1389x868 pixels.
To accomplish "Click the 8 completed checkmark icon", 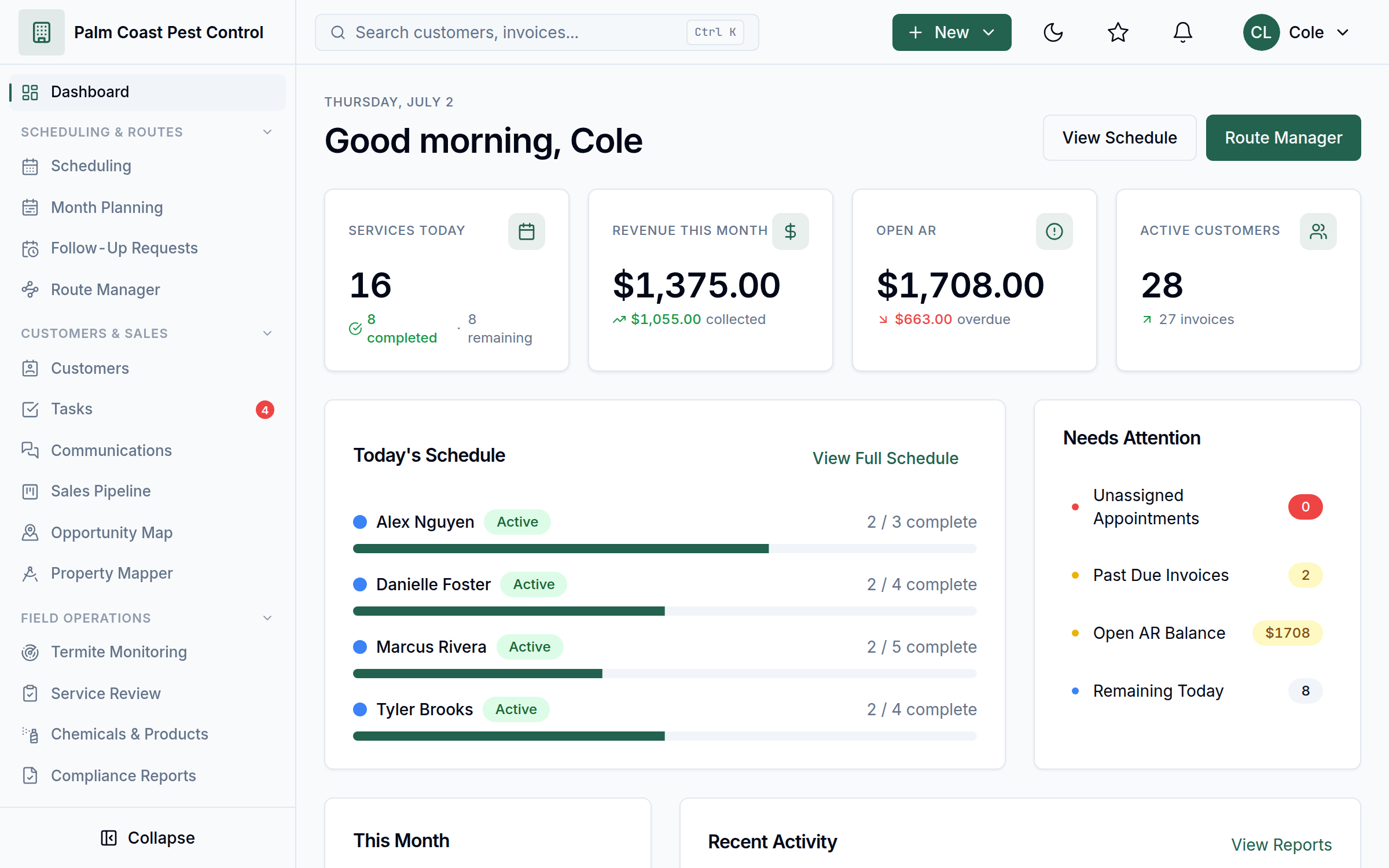I will [355, 329].
